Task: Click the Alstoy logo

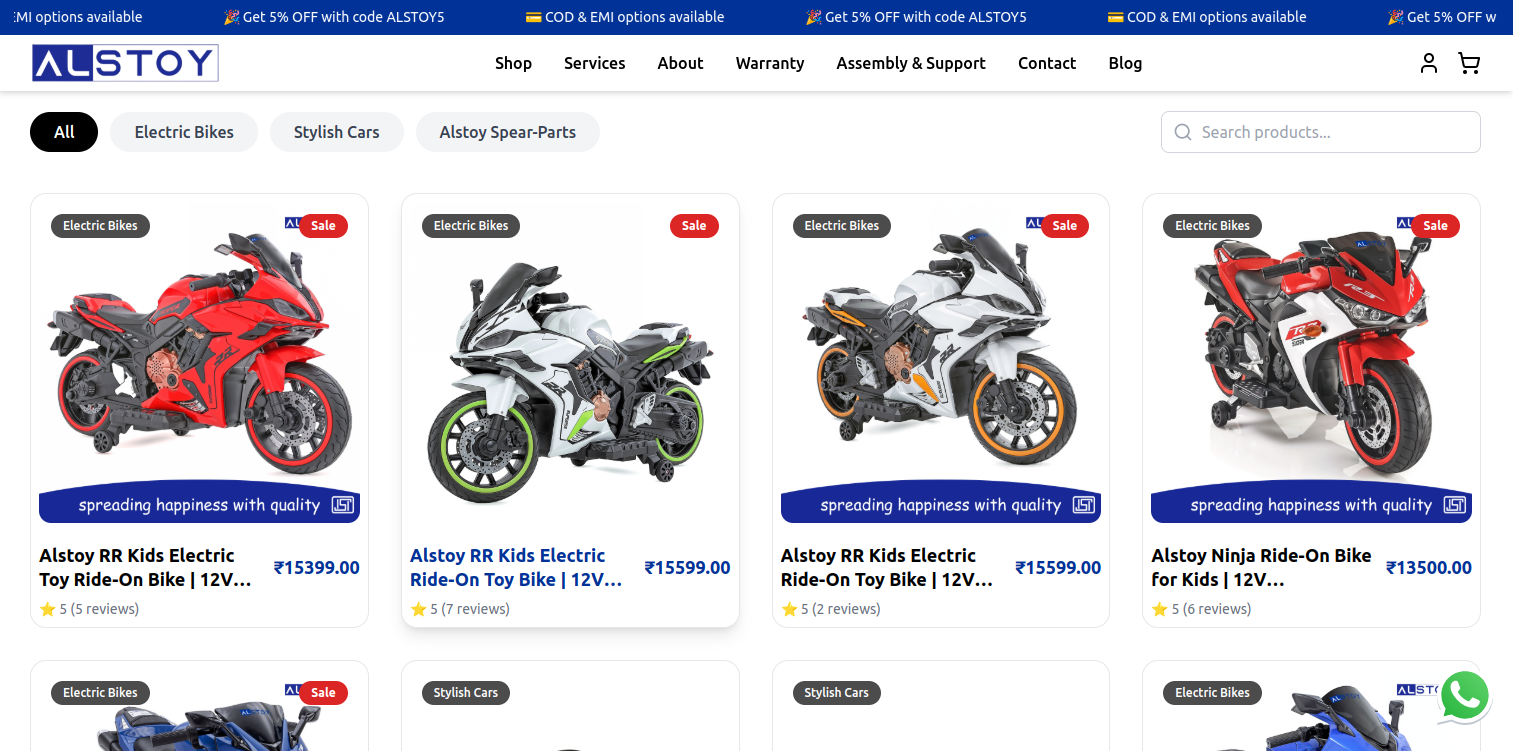Action: click(x=125, y=63)
